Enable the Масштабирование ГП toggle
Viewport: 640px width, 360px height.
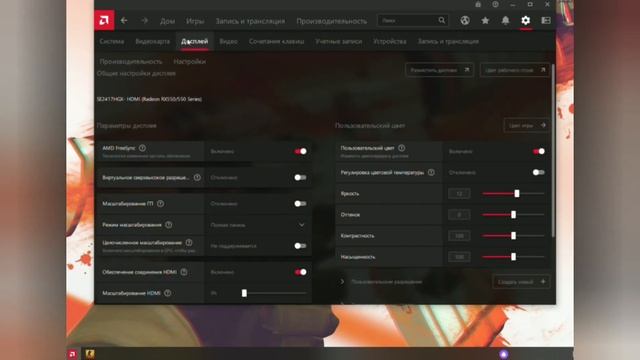click(300, 203)
